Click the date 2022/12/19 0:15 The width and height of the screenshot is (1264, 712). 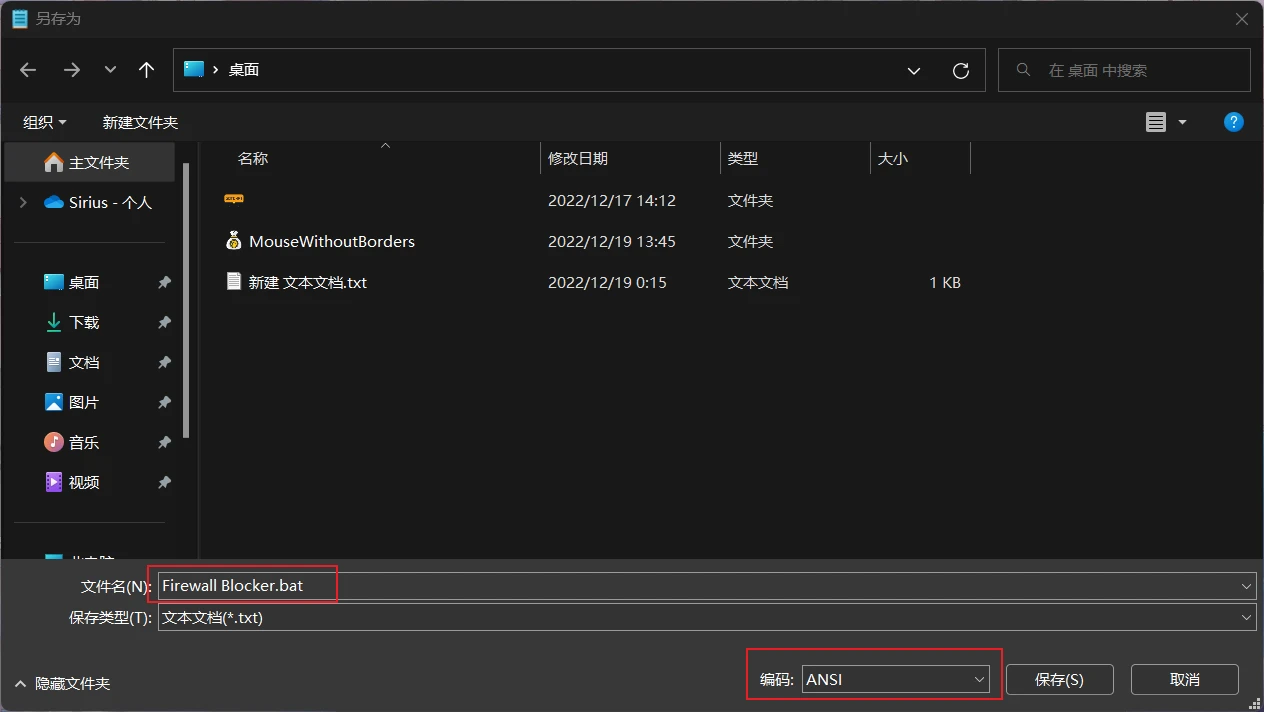607,282
